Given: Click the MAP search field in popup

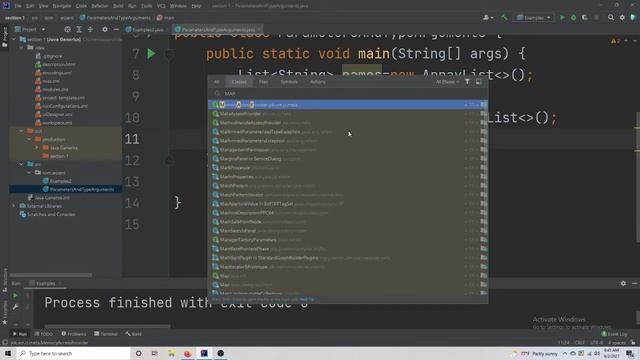Looking at the screenshot, I should point(348,93).
